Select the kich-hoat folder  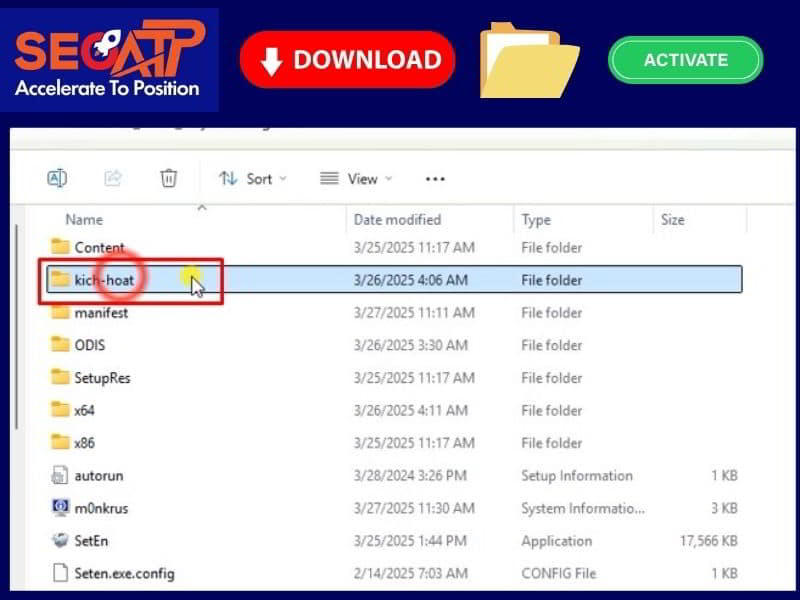click(104, 280)
